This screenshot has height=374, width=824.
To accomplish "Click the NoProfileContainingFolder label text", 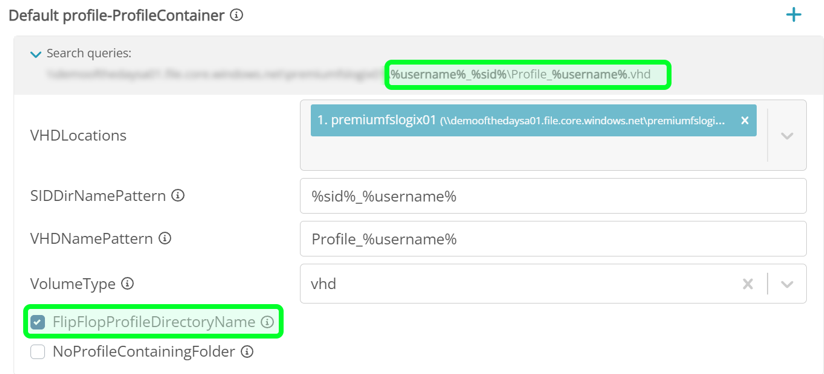I will click(143, 352).
